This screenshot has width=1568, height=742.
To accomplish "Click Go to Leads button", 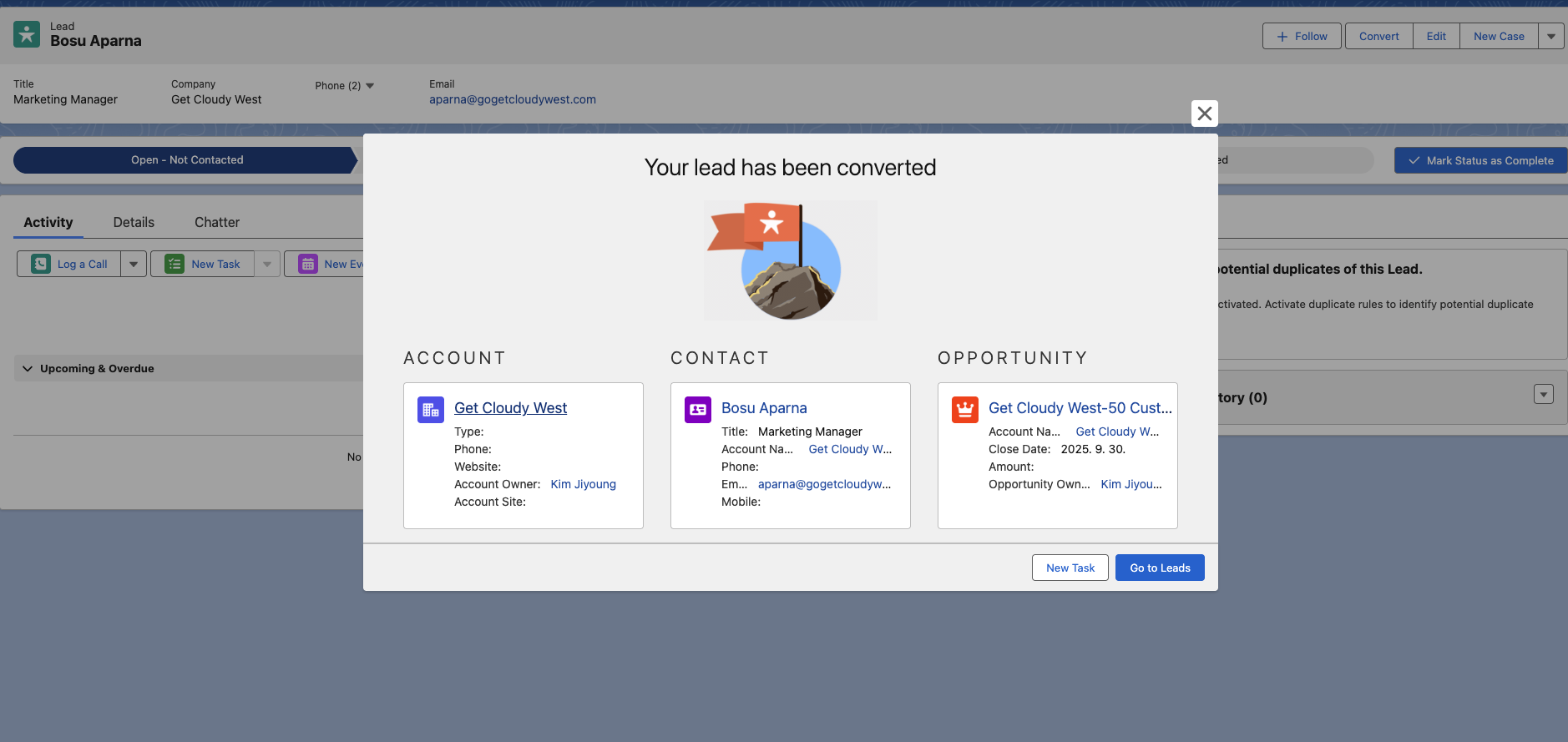I will (x=1160, y=568).
